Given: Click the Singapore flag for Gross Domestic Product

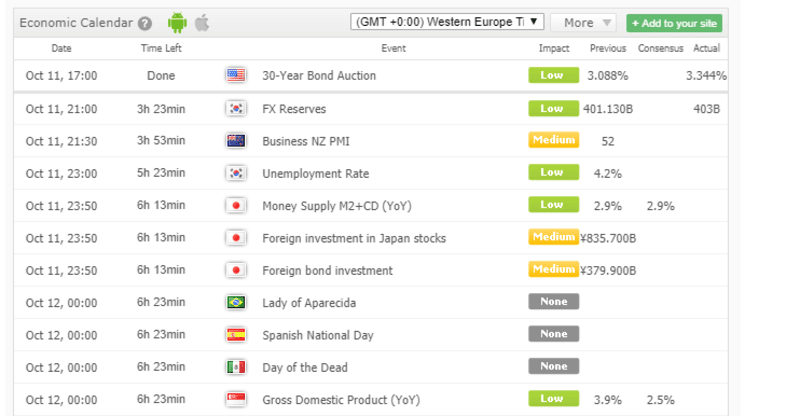Looking at the screenshot, I should click(x=236, y=399).
